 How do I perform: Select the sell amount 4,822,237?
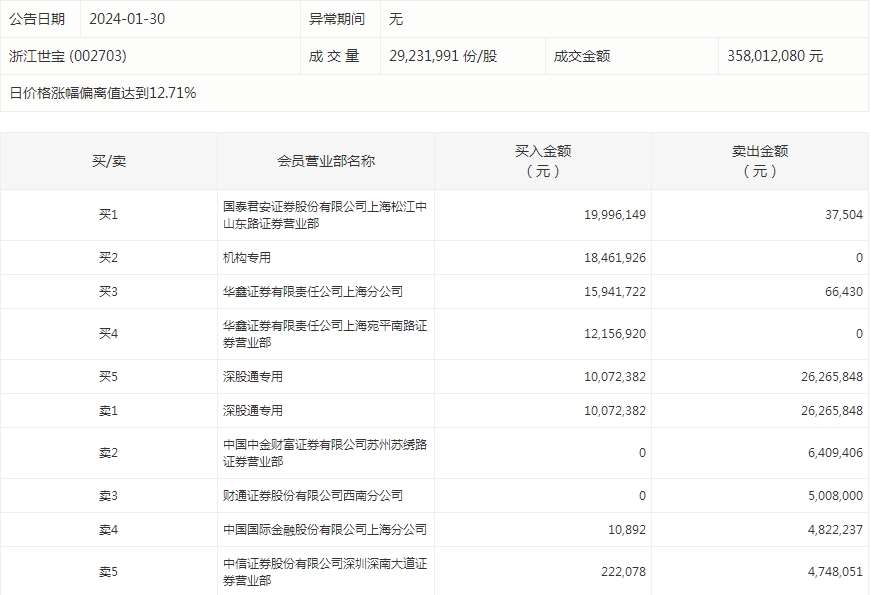point(835,530)
